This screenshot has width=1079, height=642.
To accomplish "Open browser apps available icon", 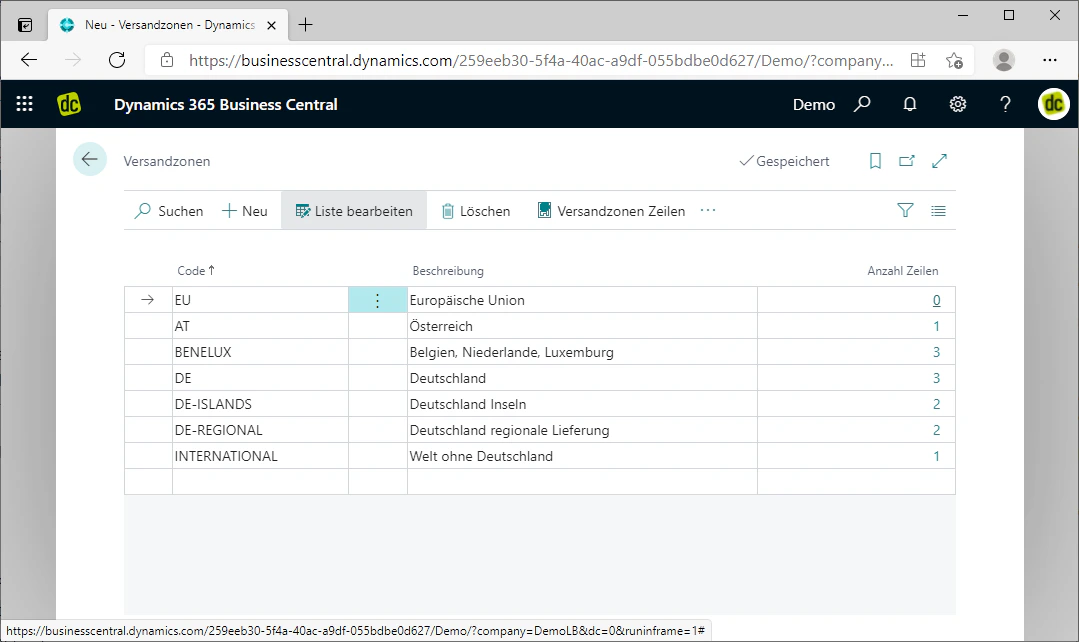I will pos(918,60).
